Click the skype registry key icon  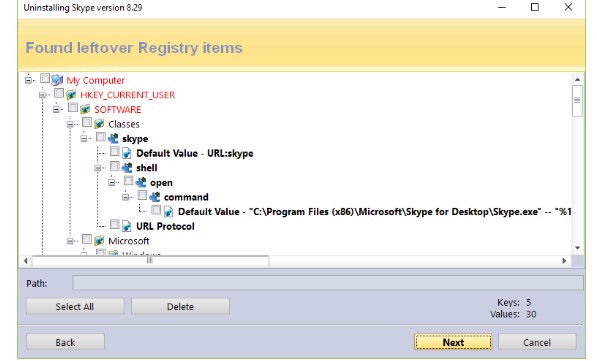tap(113, 138)
